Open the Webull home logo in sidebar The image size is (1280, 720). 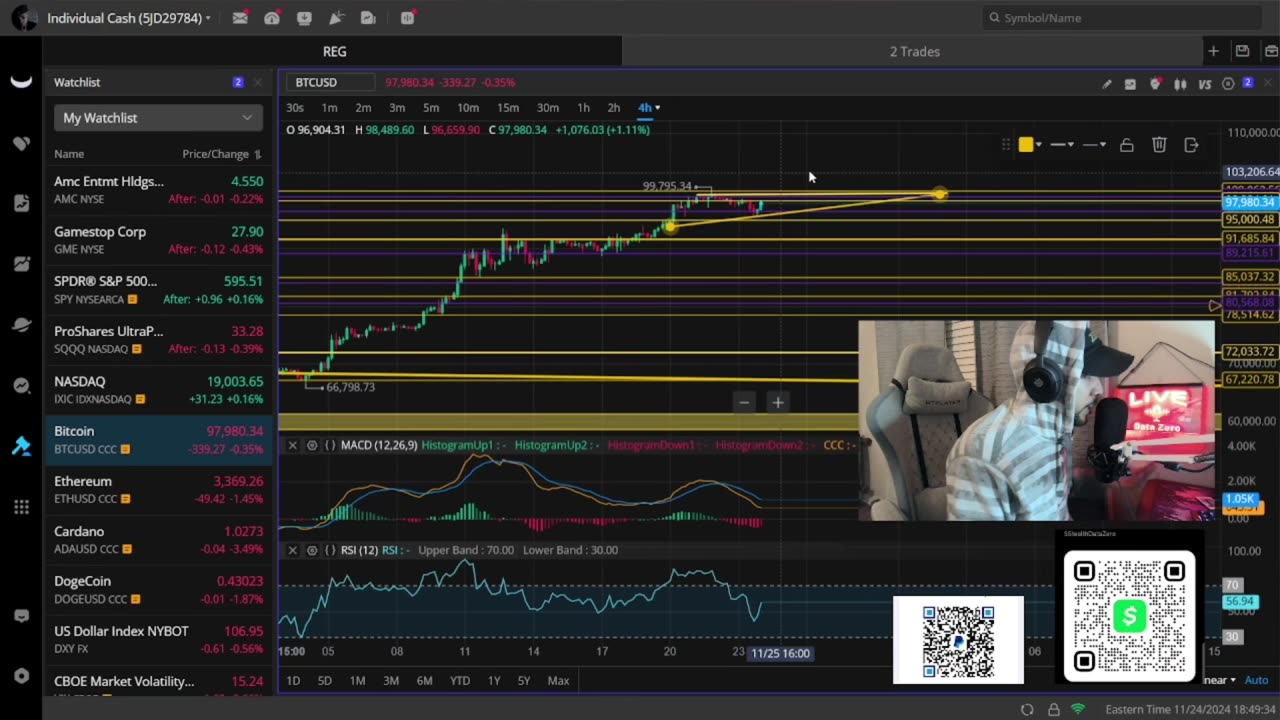[21, 82]
